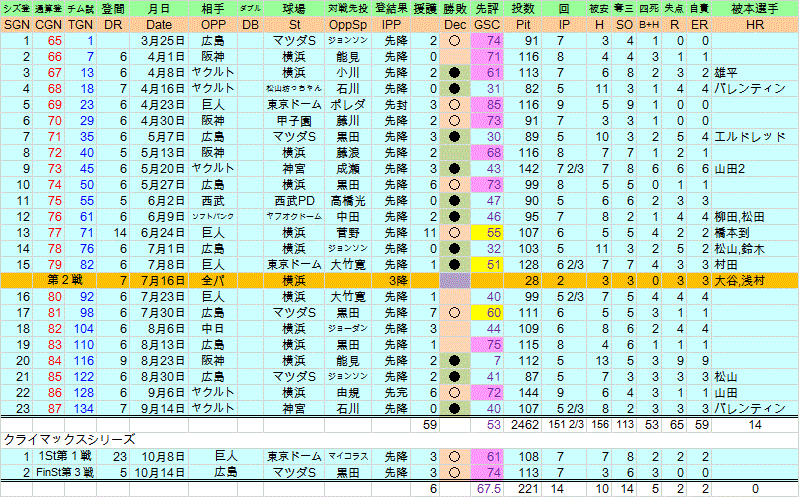
Task: Click the HR cell 大谷,浅村
Action: (x=739, y=281)
